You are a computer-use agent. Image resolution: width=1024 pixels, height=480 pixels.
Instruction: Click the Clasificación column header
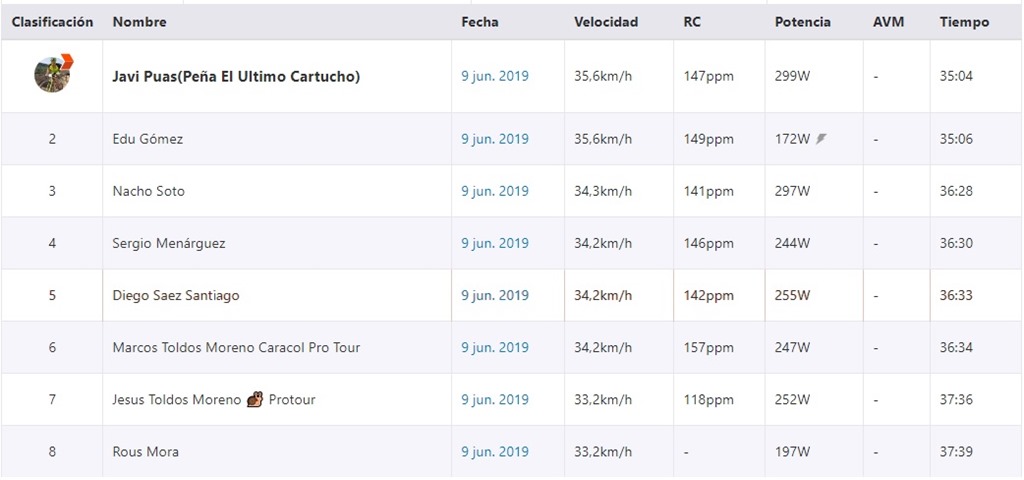pos(52,22)
